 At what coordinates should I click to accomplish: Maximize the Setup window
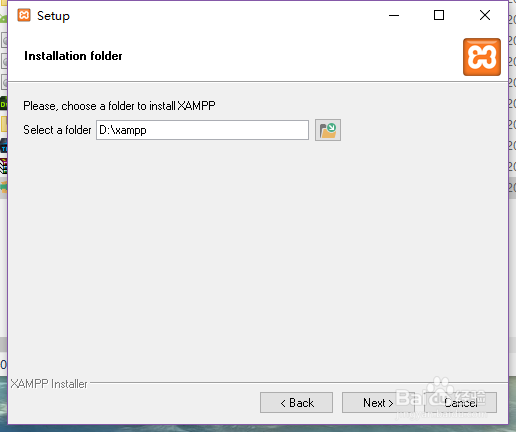[x=439, y=15]
